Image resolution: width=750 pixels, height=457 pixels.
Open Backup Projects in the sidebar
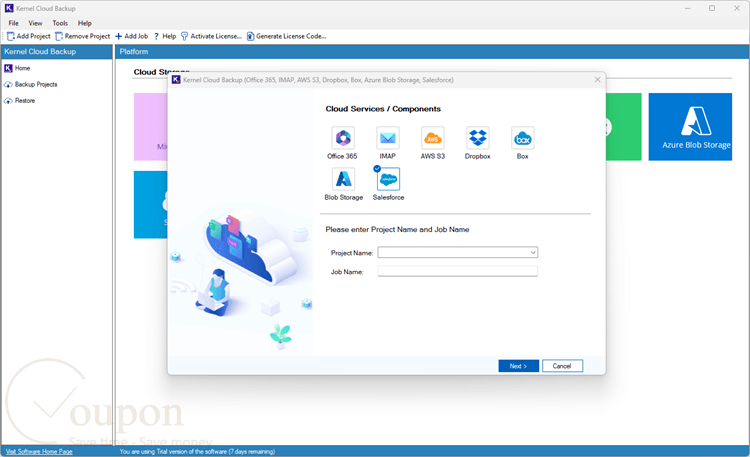coord(31,84)
